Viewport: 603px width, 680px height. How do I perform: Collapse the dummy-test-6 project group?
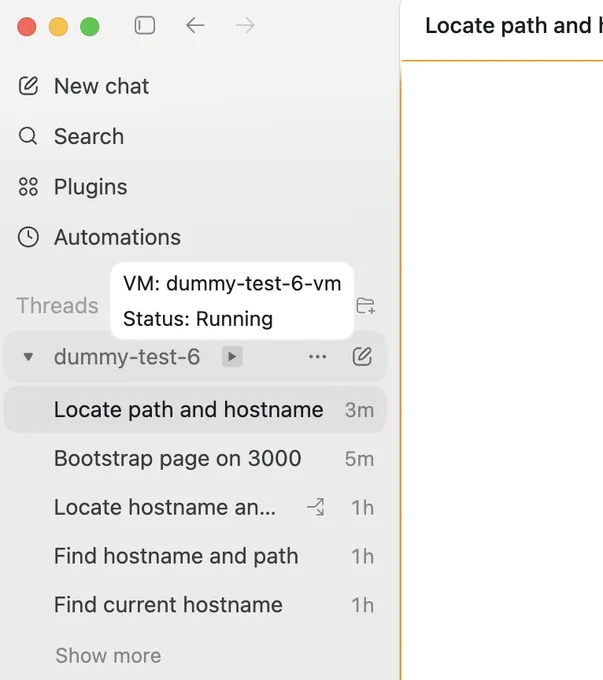coord(28,357)
